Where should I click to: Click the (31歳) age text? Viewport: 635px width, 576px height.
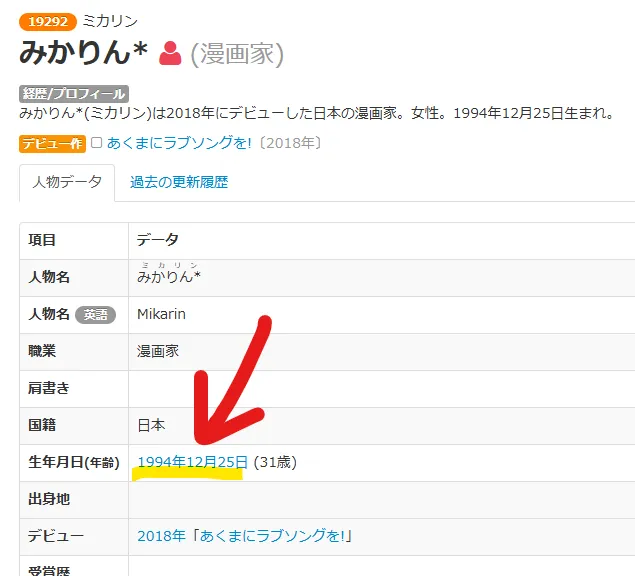click(275, 462)
